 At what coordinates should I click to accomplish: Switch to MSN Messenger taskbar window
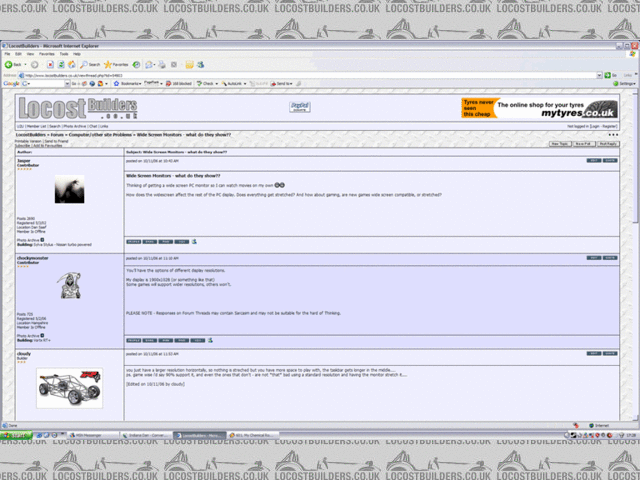click(93, 435)
